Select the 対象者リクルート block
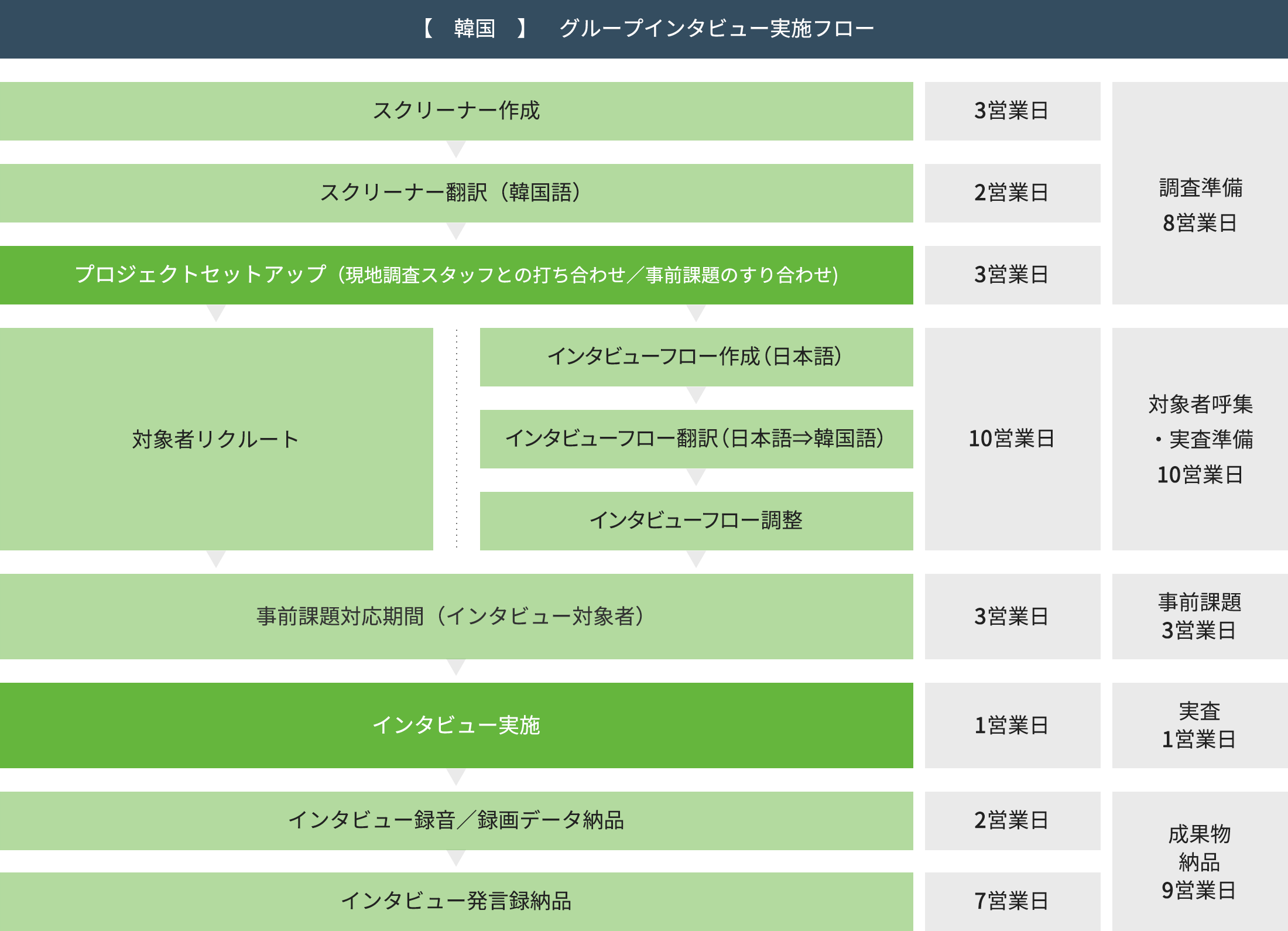 [216, 439]
